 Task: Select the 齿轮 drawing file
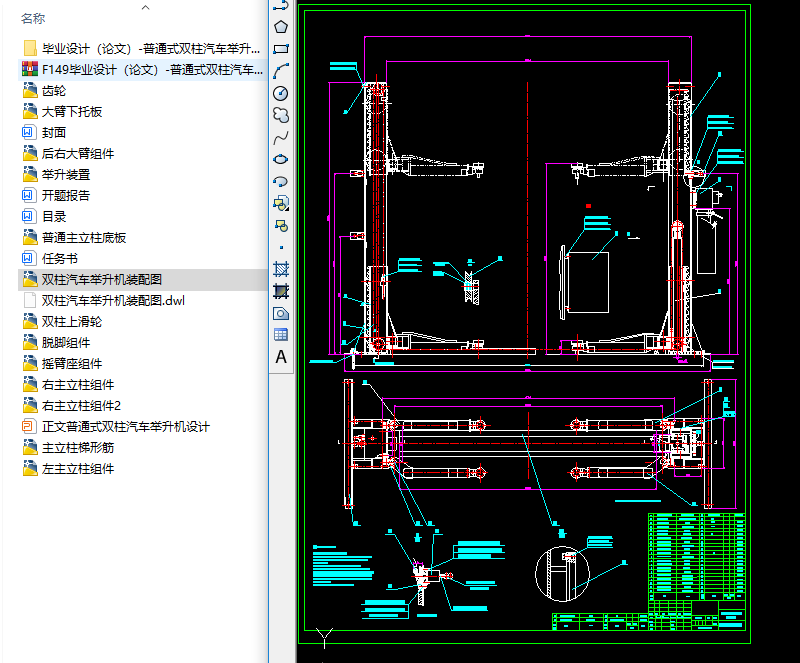tap(54, 91)
